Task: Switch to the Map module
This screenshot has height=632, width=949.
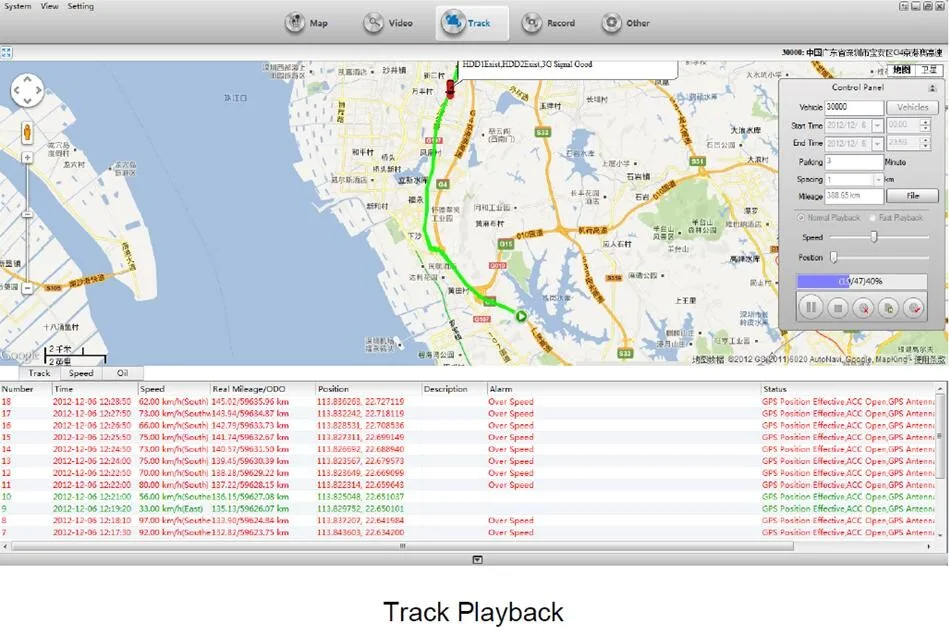Action: pos(307,23)
